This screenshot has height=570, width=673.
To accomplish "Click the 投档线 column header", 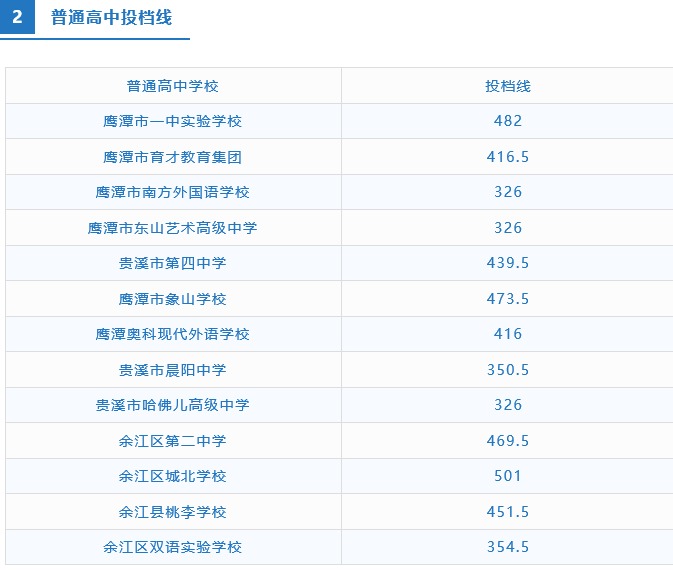I will click(507, 86).
